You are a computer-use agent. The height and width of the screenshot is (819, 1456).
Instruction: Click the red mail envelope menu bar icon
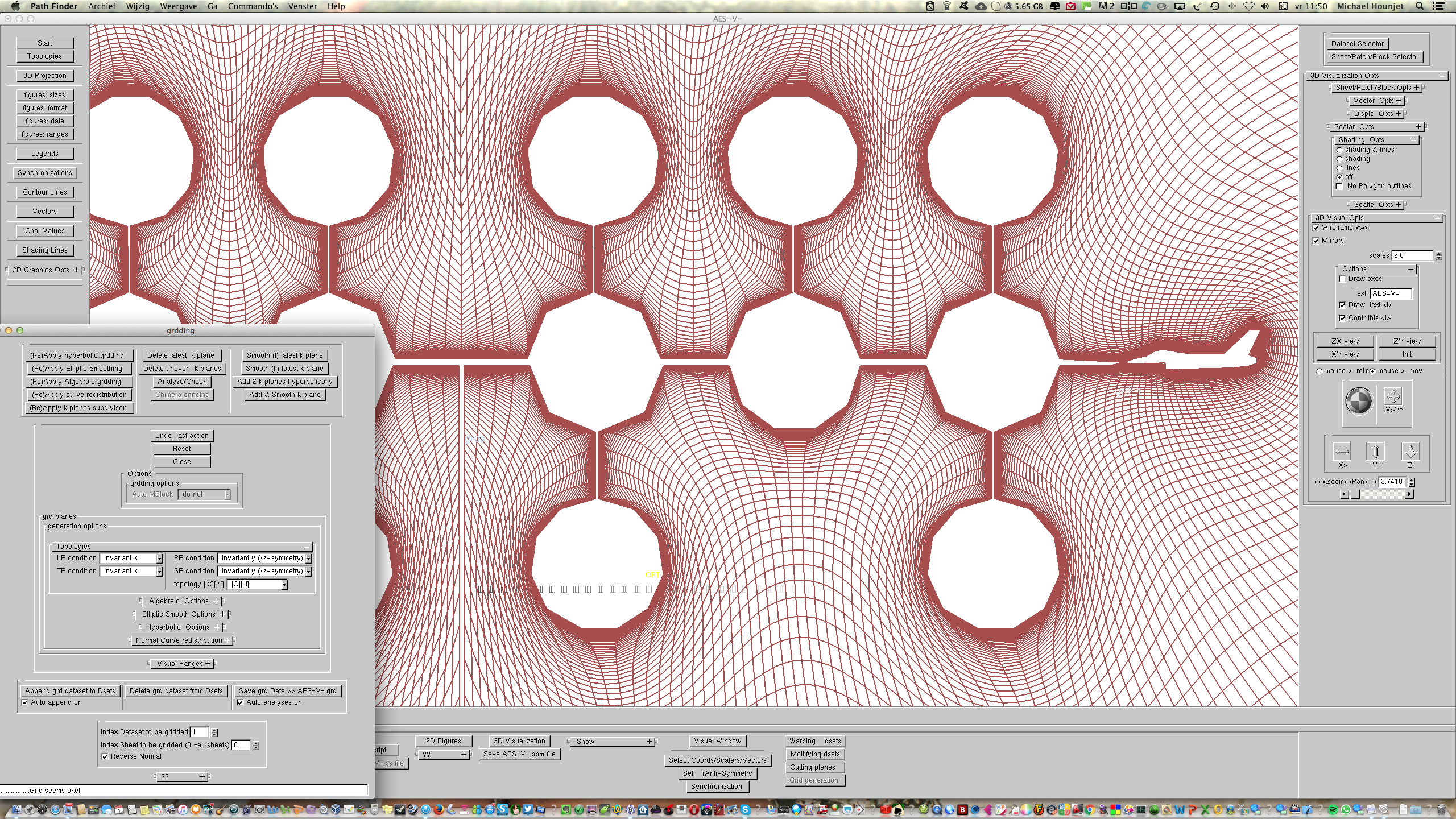(1070, 6)
